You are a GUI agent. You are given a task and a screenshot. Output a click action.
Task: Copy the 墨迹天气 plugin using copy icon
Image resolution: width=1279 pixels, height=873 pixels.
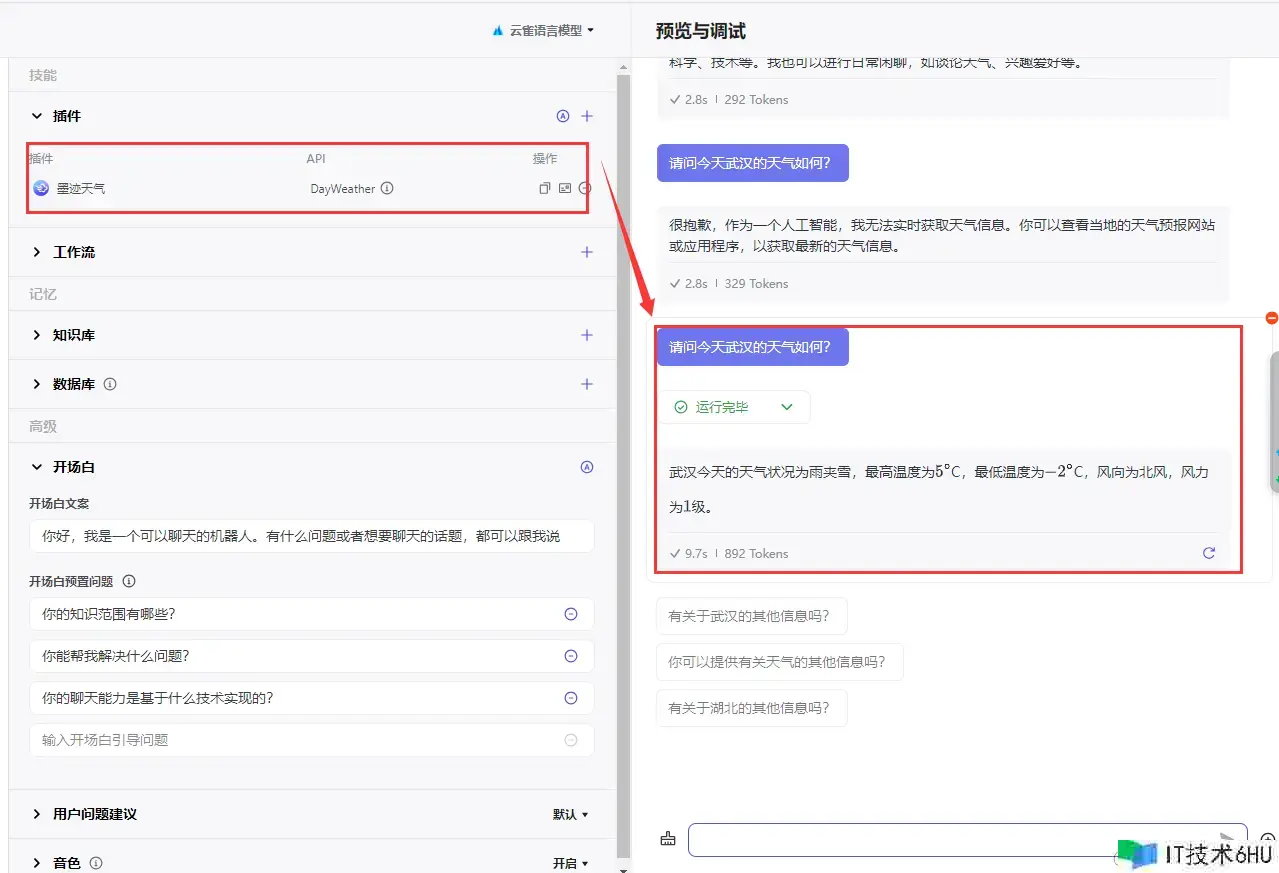click(545, 188)
